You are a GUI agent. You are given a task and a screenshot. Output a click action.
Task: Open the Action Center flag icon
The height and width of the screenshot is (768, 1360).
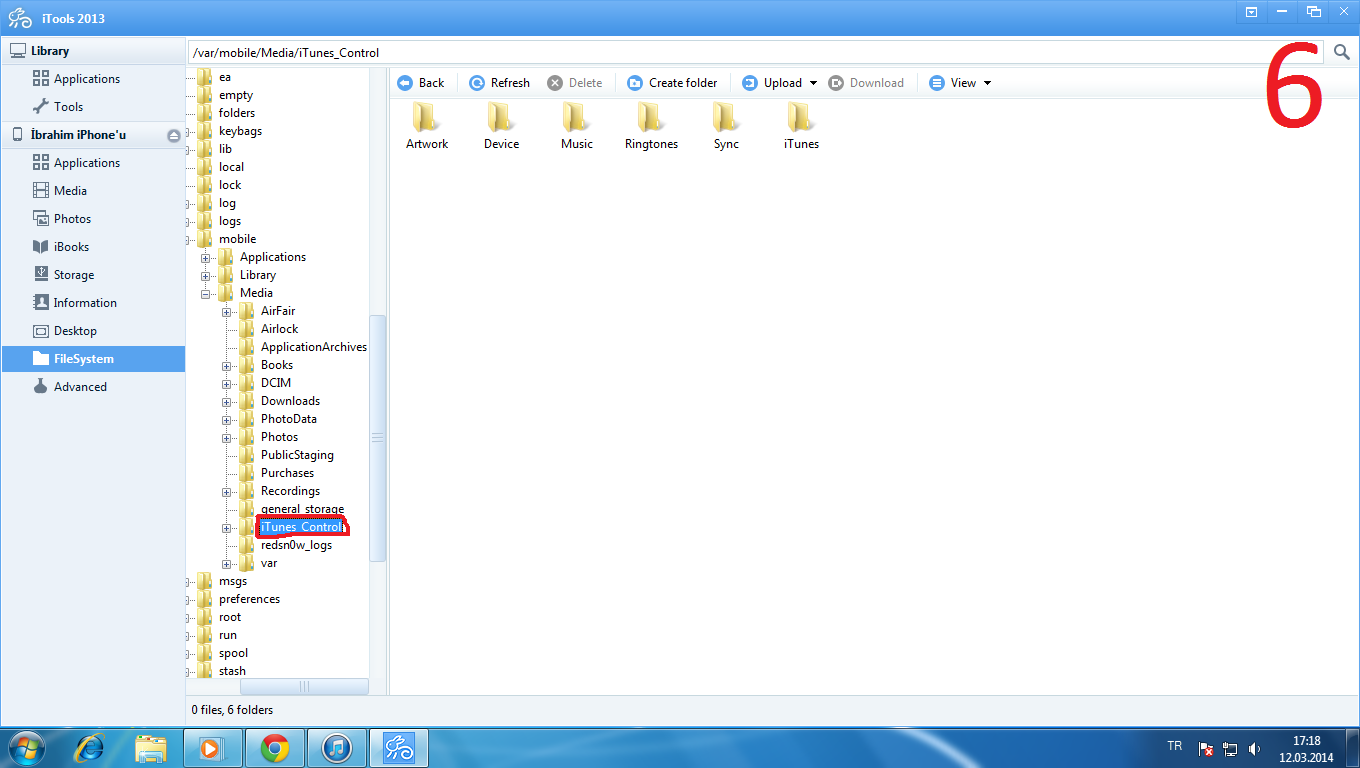tap(1207, 748)
